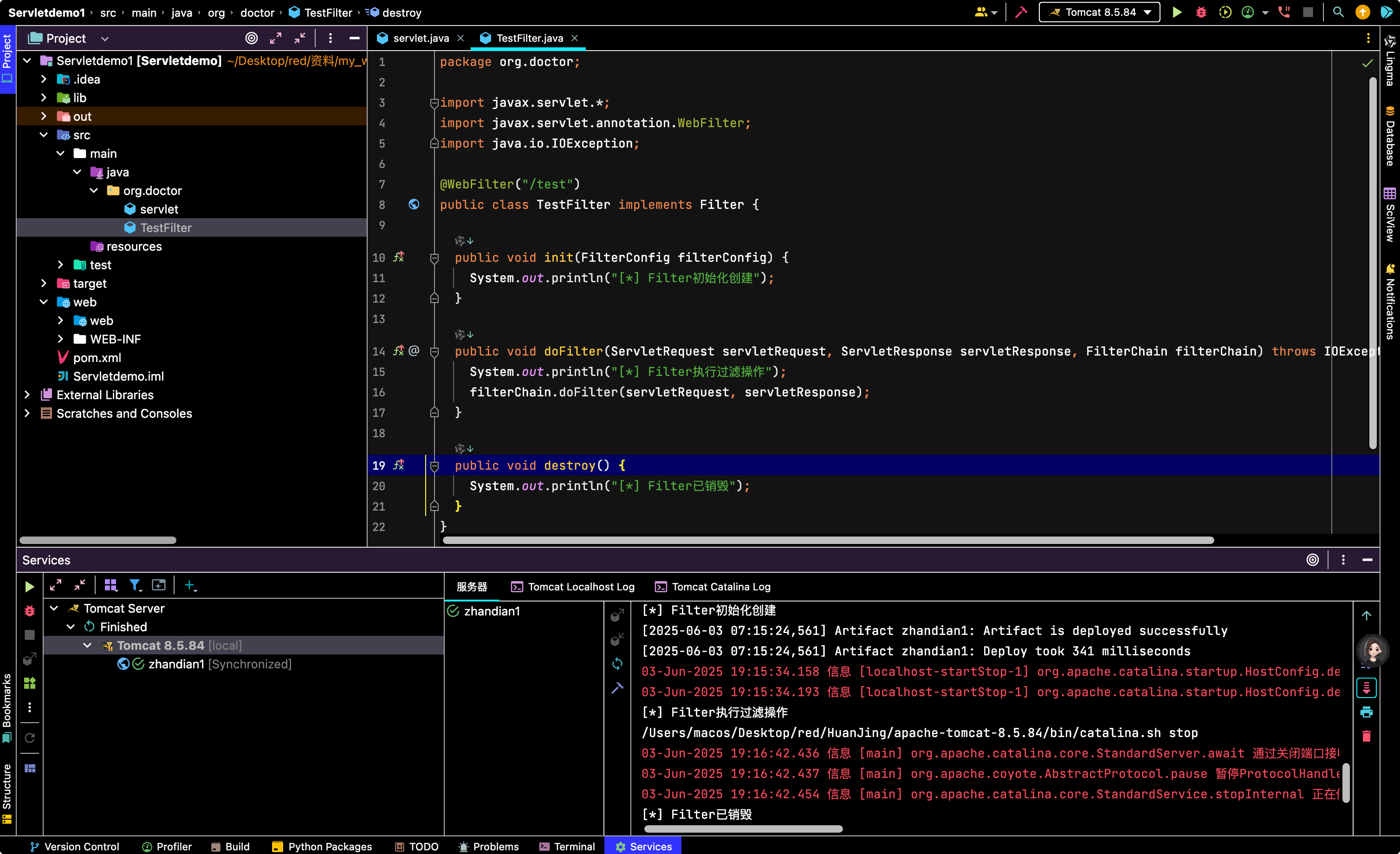Print console output with printer icon
Viewport: 1400px width, 854px height.
tap(1367, 712)
